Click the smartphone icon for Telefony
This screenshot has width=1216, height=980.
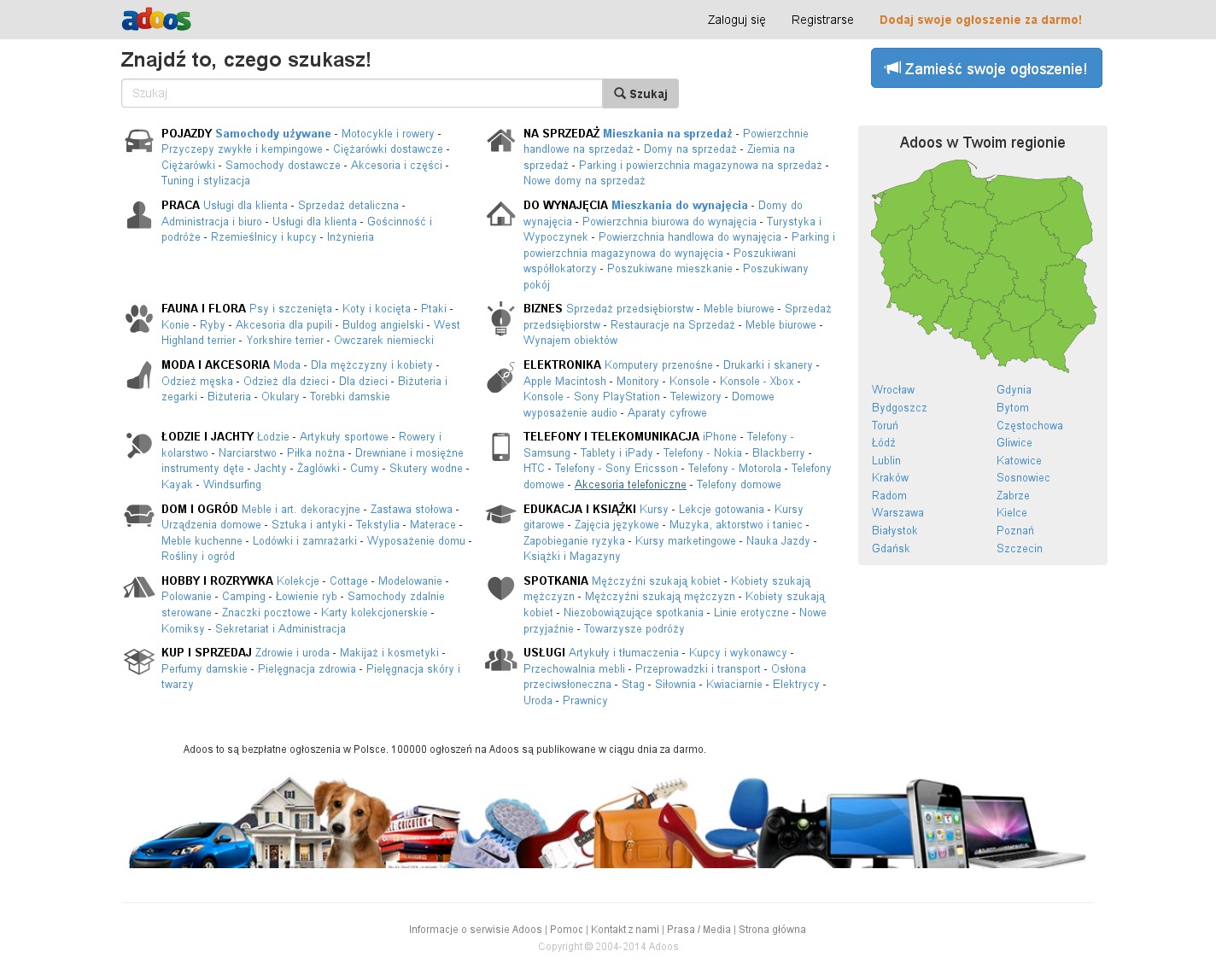tap(500, 446)
